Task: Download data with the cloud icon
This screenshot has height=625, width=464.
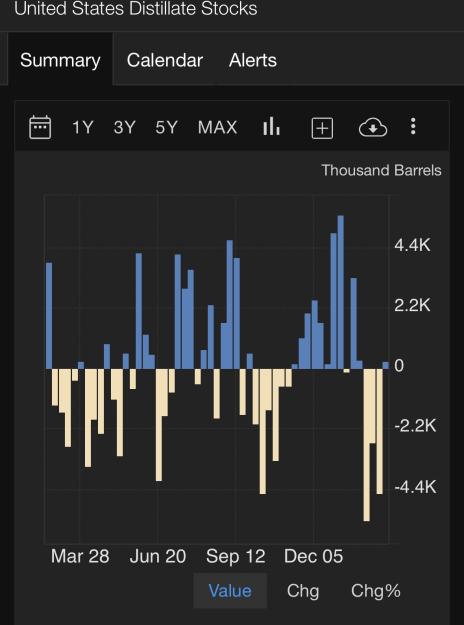Action: [x=373, y=128]
